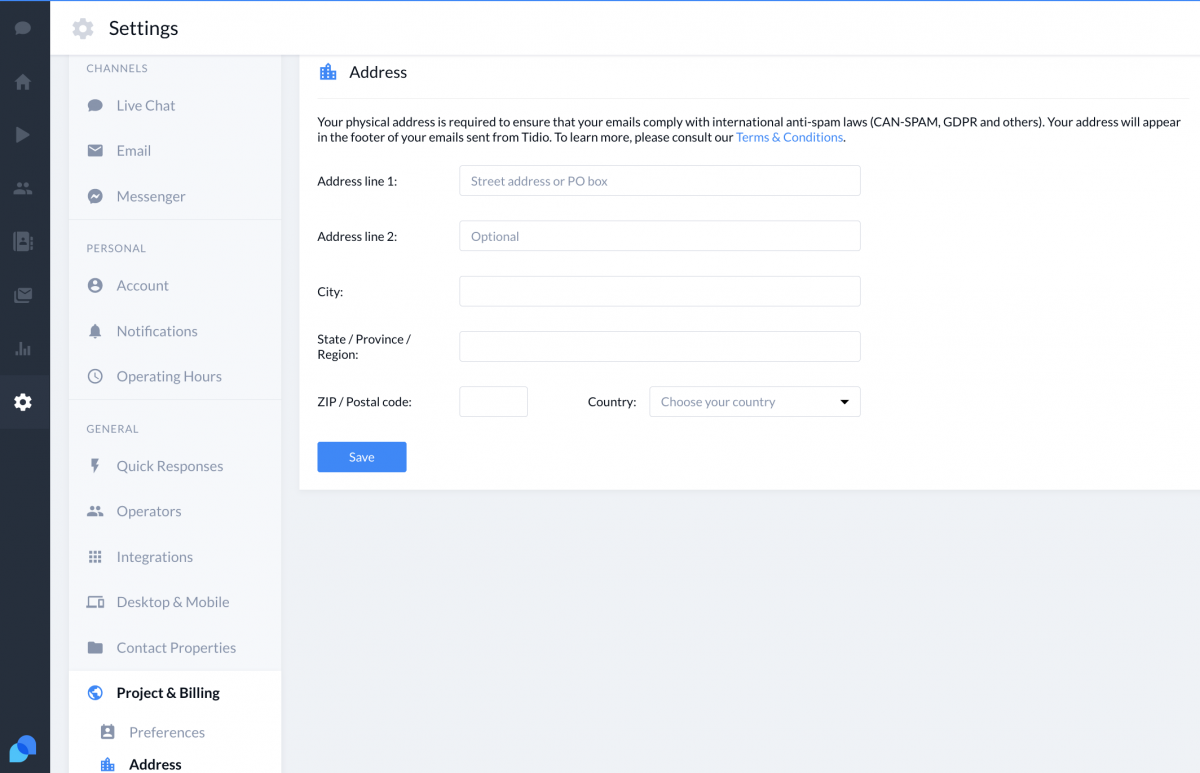Image resolution: width=1200 pixels, height=773 pixels.
Task: Click the "ZIP / Postal code:" label
Action: coord(364,402)
